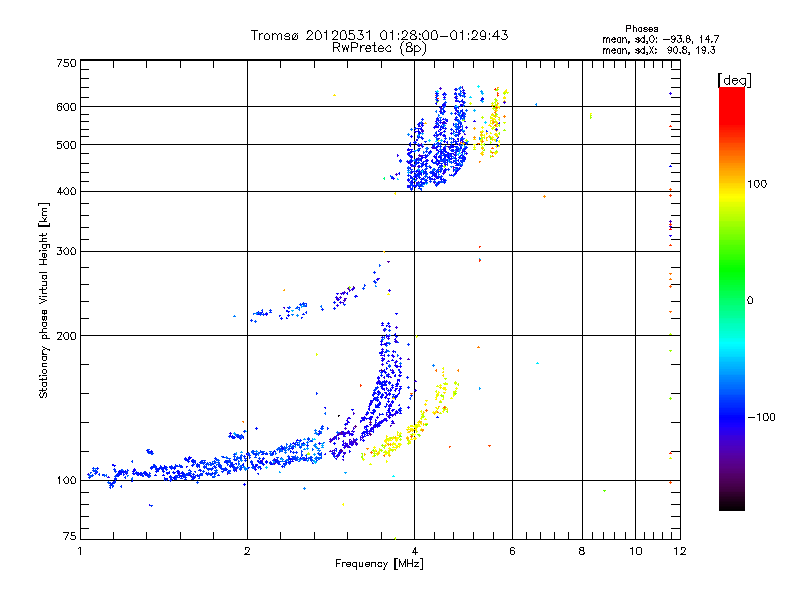Viewport: 800px width, 600px height.
Task: Click the x-axis tick label '8'
Action: pyautogui.click(x=582, y=551)
